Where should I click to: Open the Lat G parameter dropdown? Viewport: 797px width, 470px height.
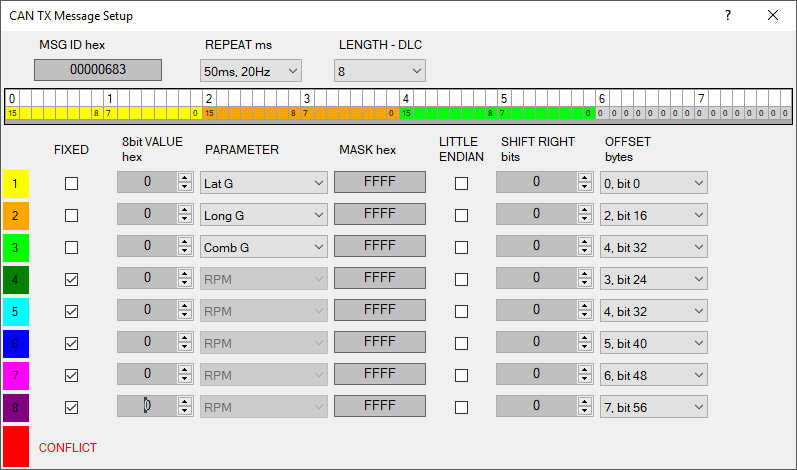tap(265, 184)
